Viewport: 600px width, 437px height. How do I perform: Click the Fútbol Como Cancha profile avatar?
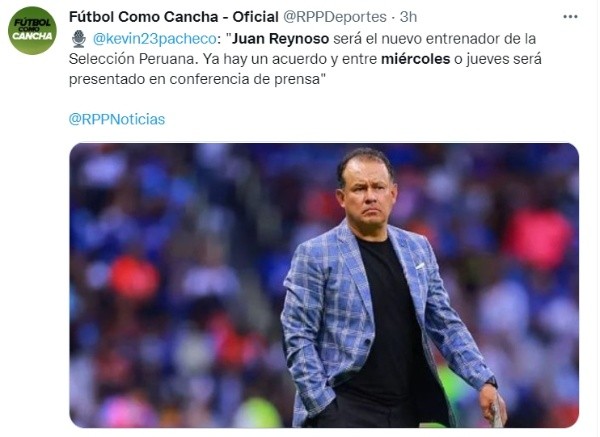(32, 30)
